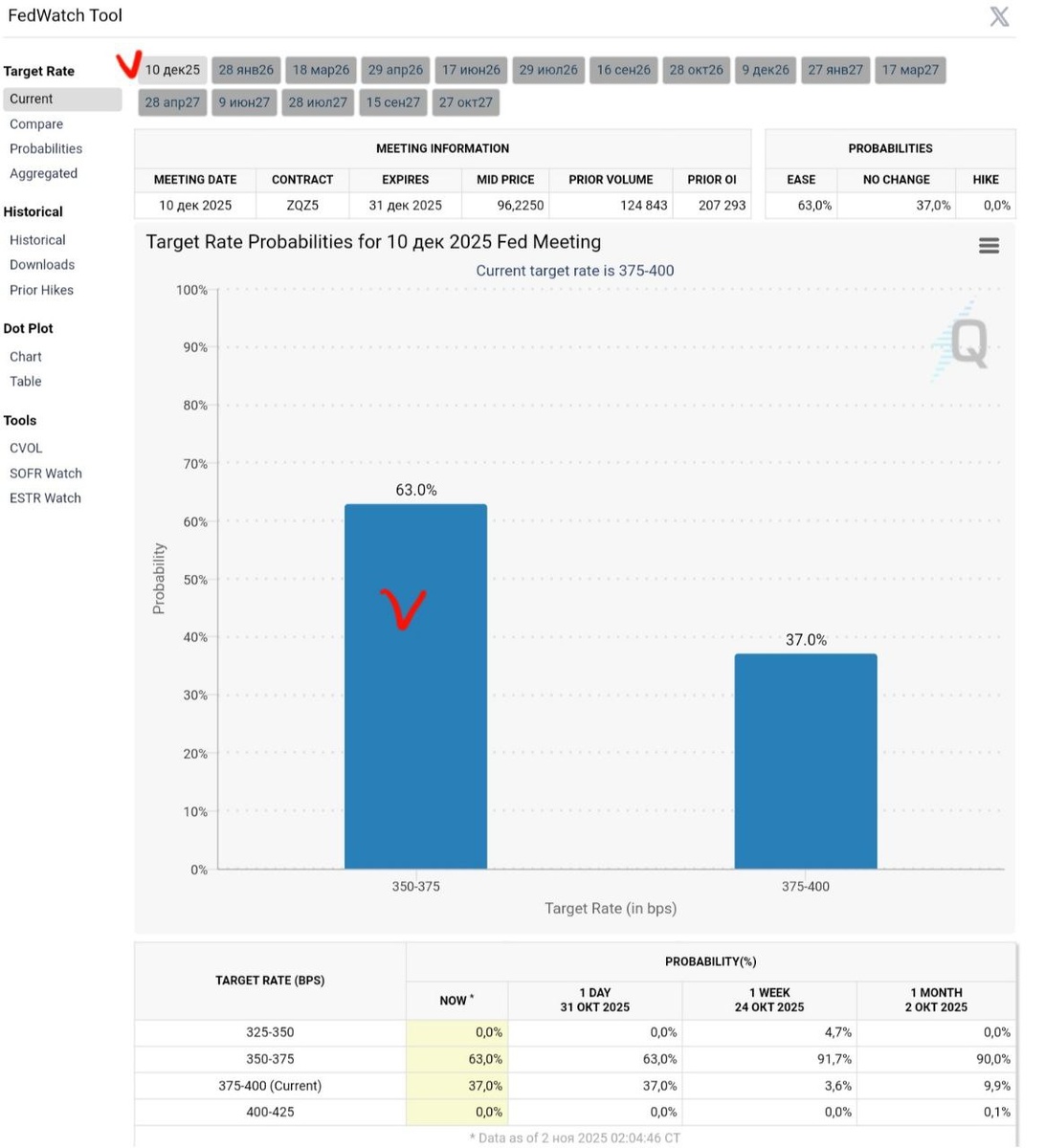Image resolution: width=1045 pixels, height=1148 pixels.
Task: Click the 1 MONTH 2 ОКТ 2025 header
Action: [936, 1000]
